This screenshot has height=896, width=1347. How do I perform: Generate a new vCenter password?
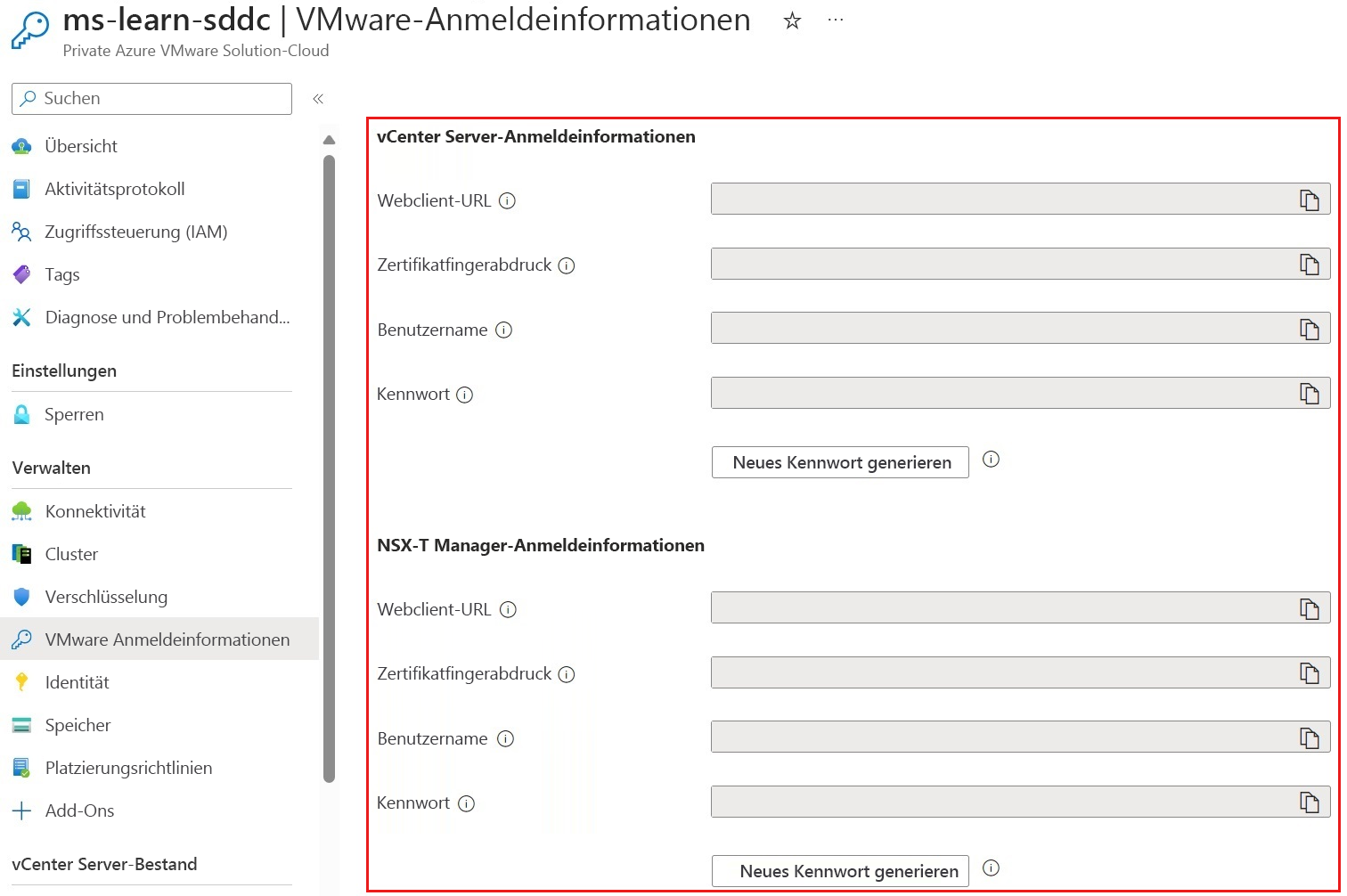(838, 462)
